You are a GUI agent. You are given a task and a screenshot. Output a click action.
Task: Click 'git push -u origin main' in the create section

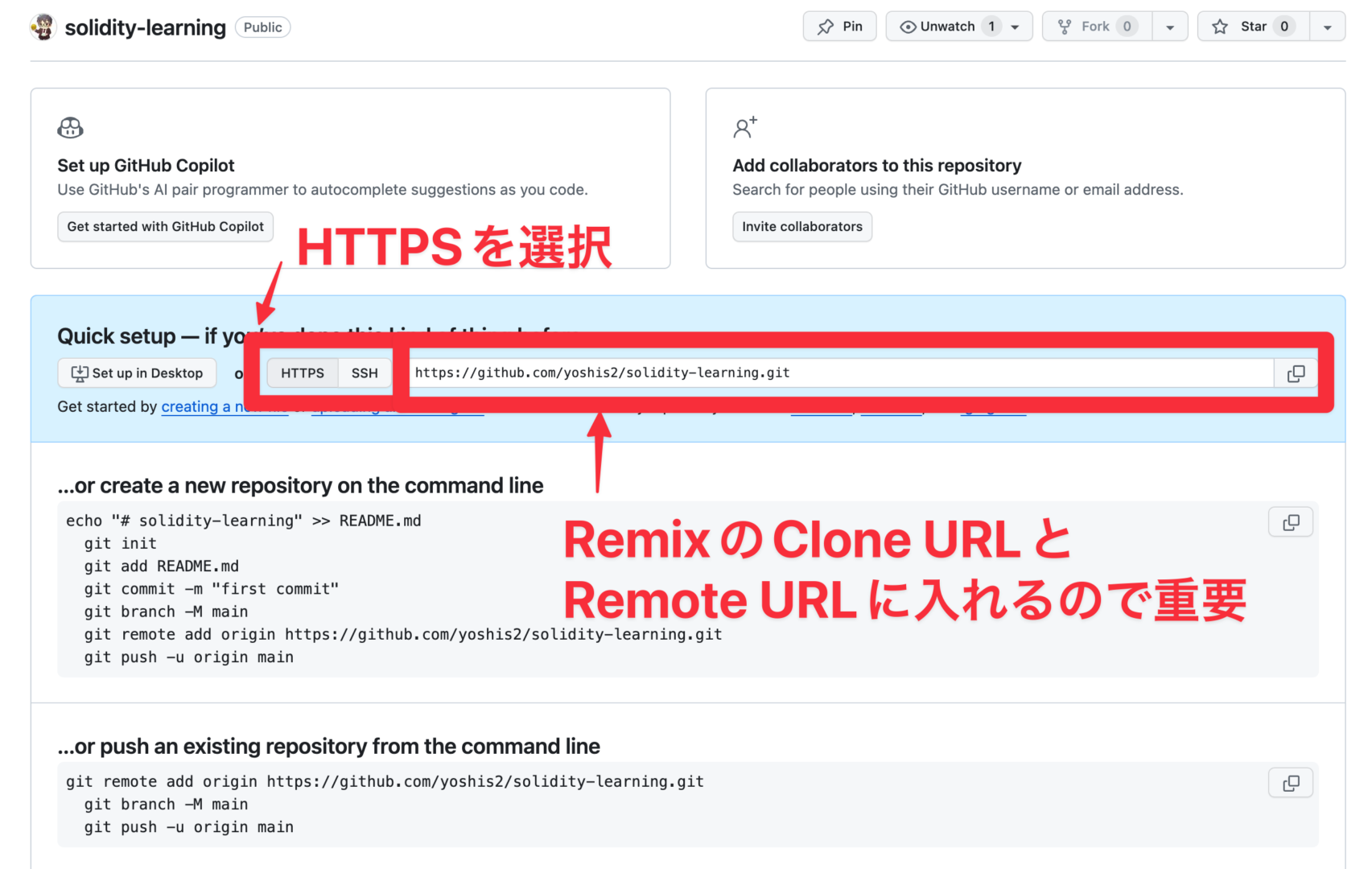(x=189, y=657)
